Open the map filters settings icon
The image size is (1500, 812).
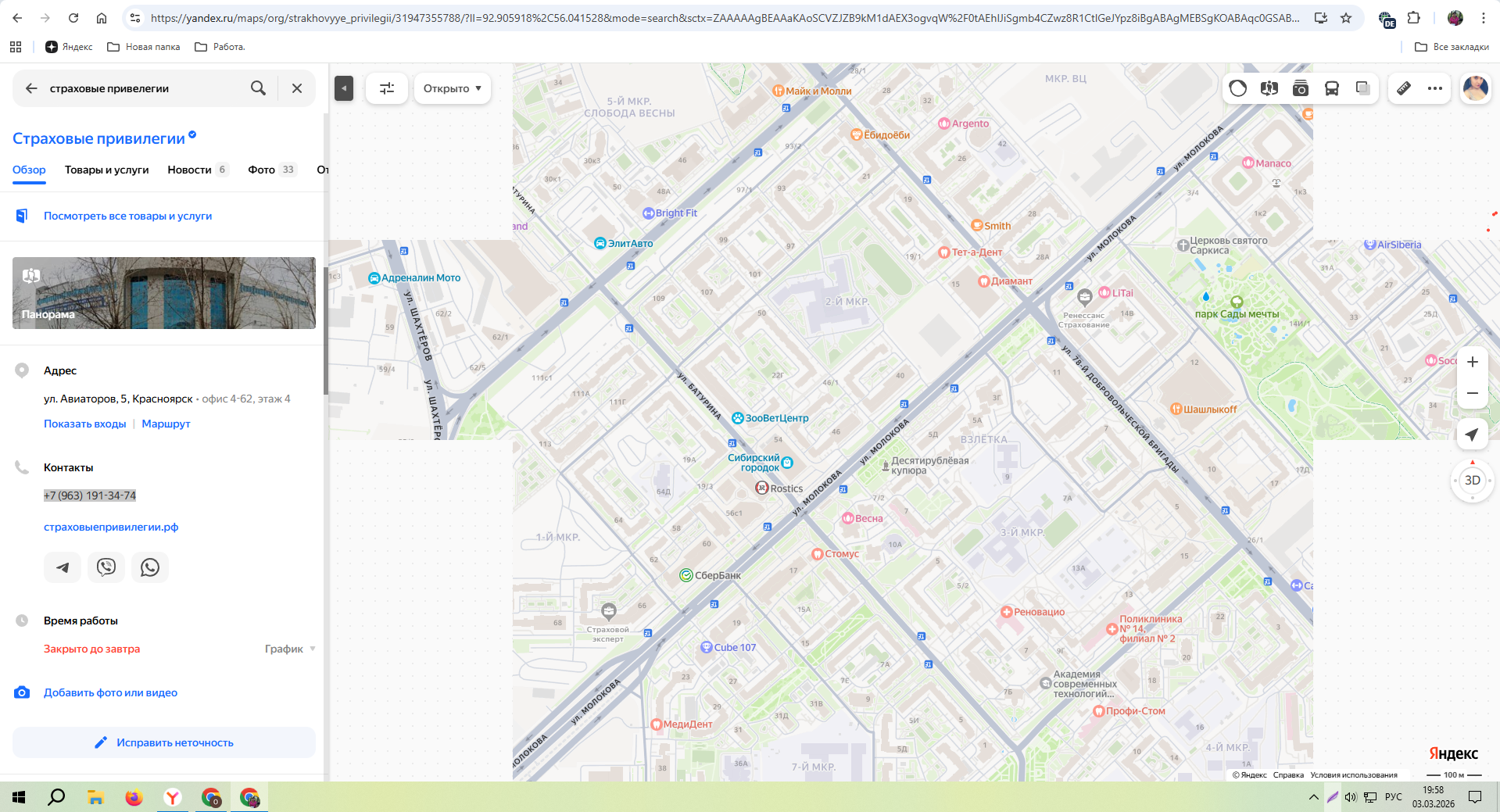point(387,88)
